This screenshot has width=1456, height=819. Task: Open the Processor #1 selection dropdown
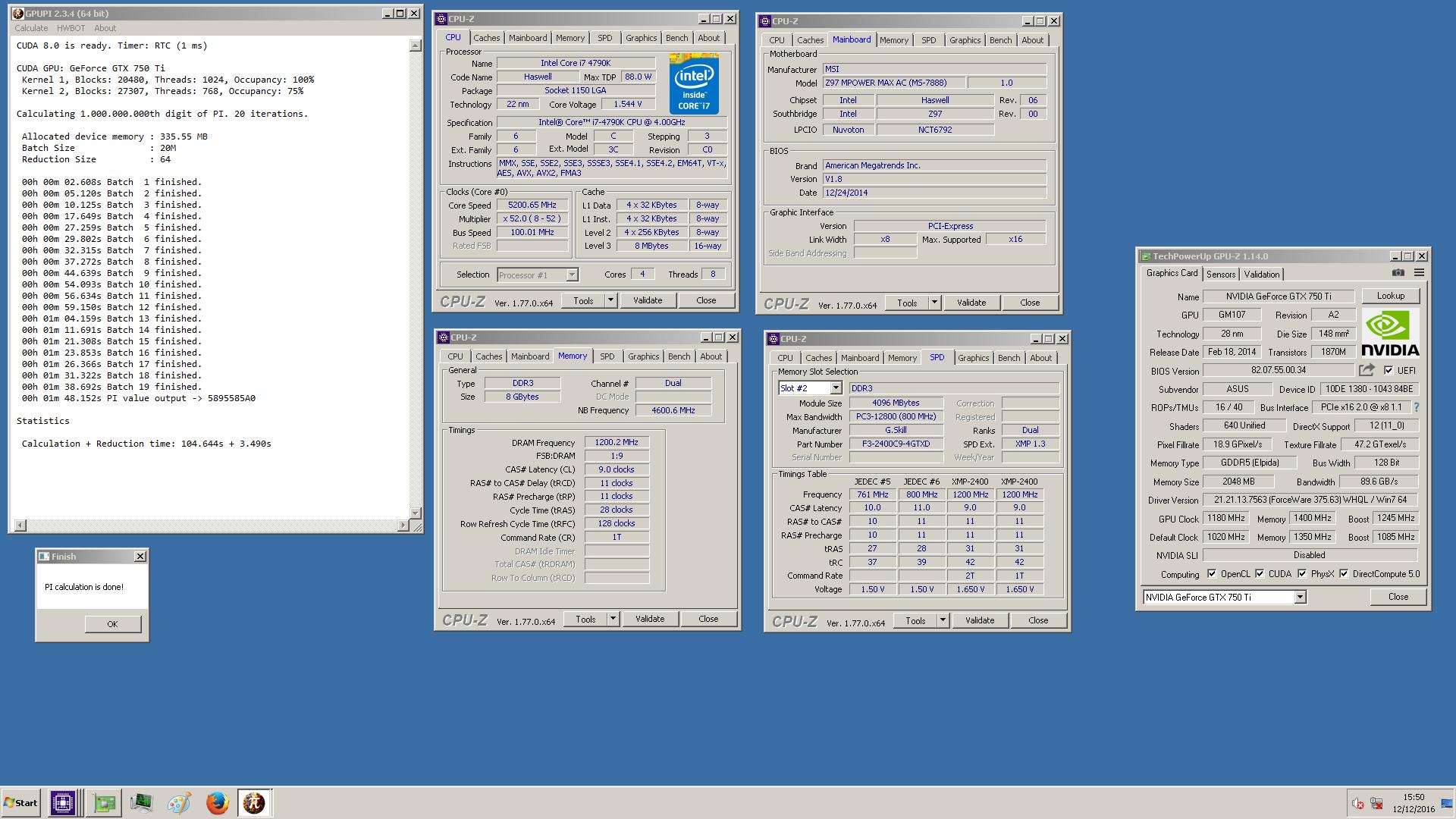point(572,275)
